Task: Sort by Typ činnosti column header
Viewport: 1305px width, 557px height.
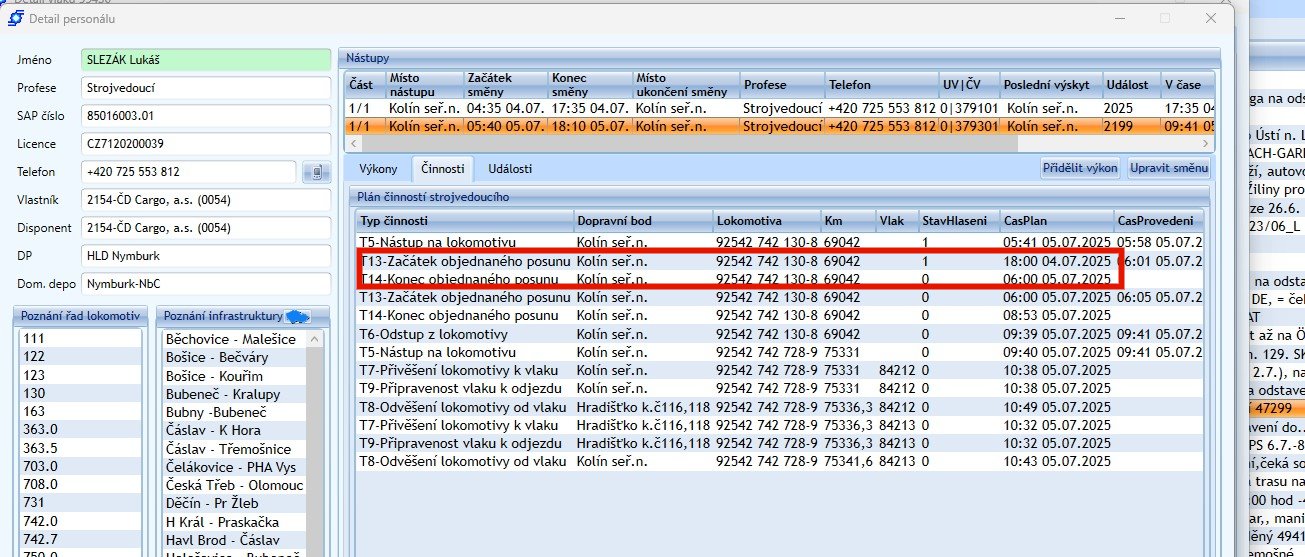Action: [x=465, y=219]
